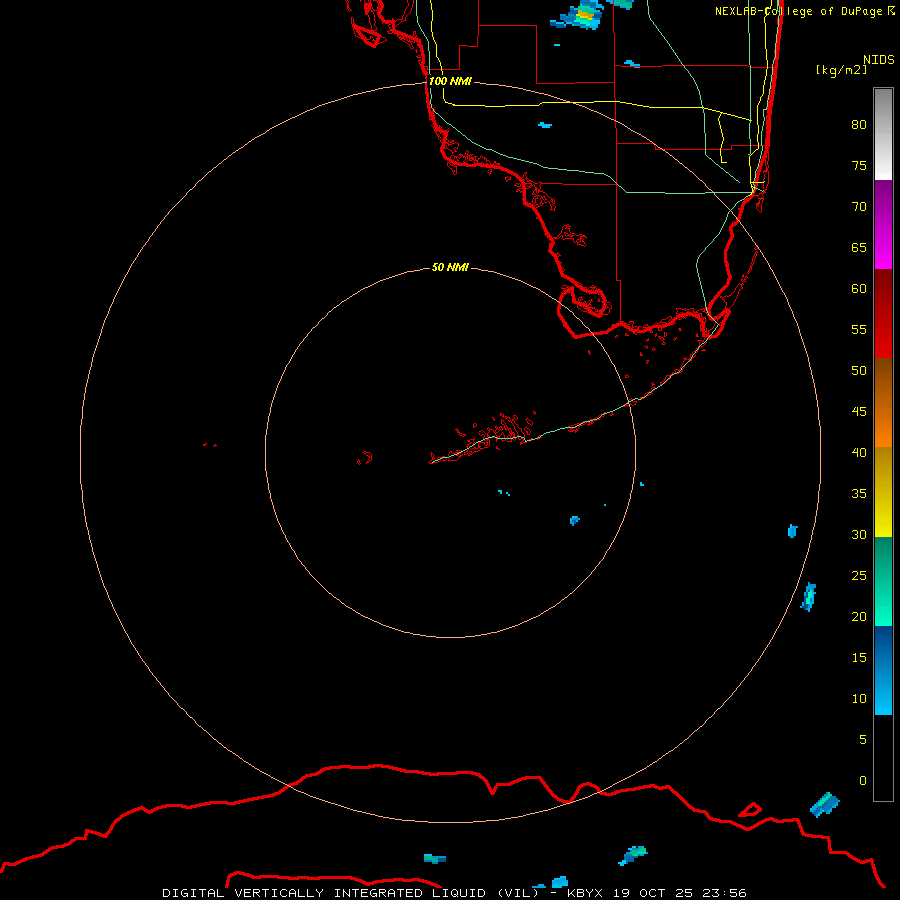Image resolution: width=900 pixels, height=900 pixels.
Task: Click the 35 value on the scale
Action: 859,494
